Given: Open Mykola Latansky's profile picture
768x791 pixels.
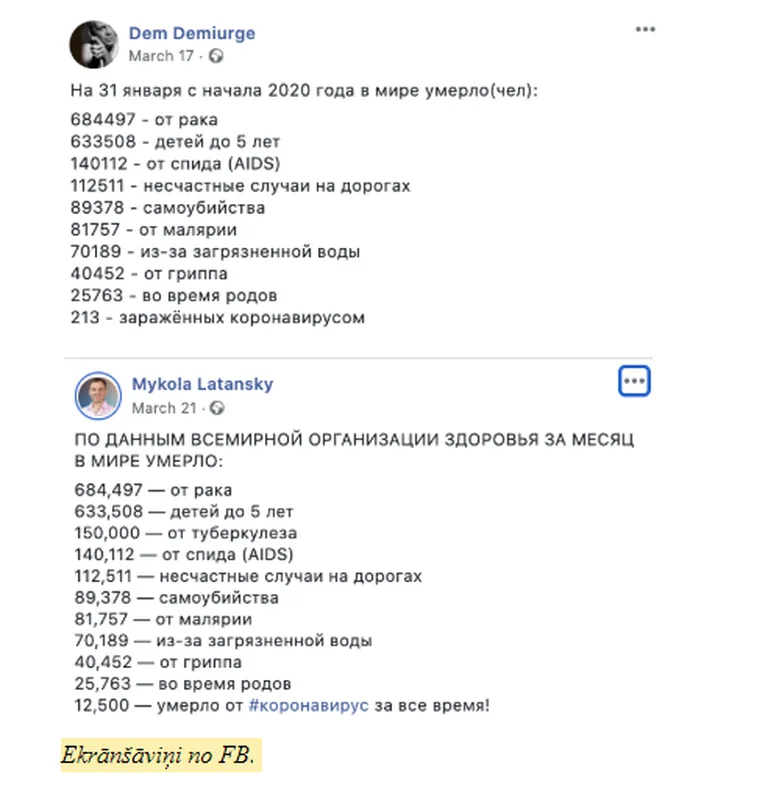Looking at the screenshot, I should 98,396.
